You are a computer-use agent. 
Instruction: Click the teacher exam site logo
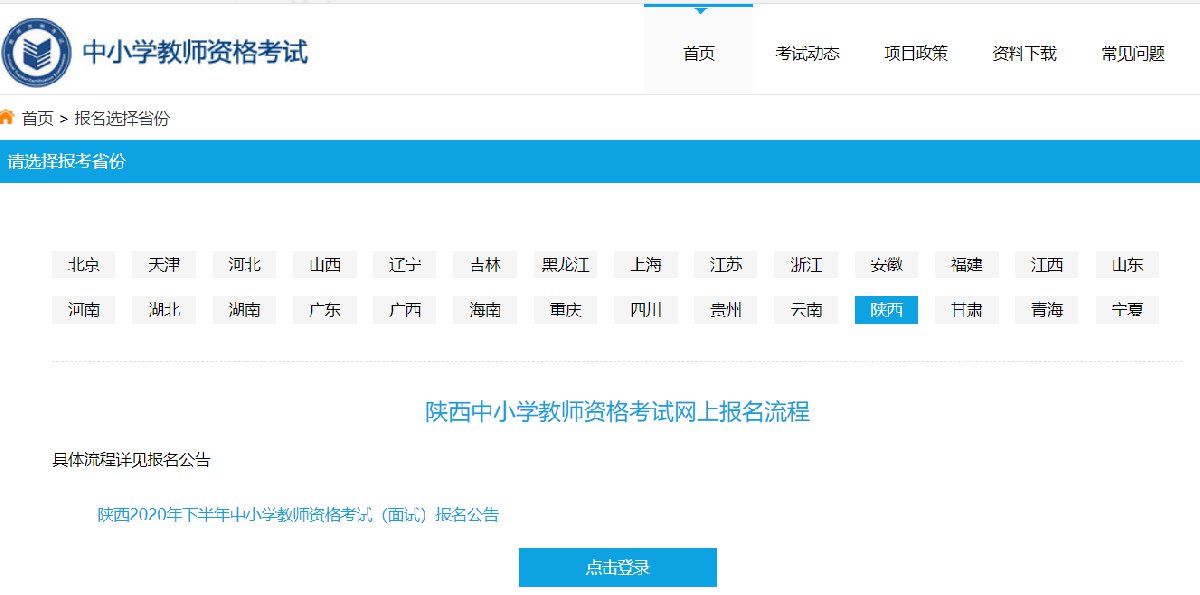(x=36, y=51)
